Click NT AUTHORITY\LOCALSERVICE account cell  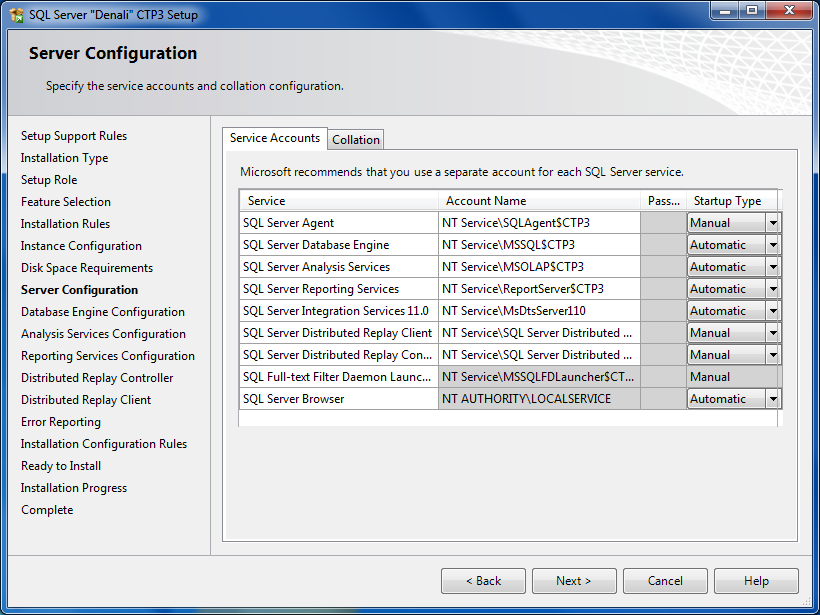pos(539,399)
